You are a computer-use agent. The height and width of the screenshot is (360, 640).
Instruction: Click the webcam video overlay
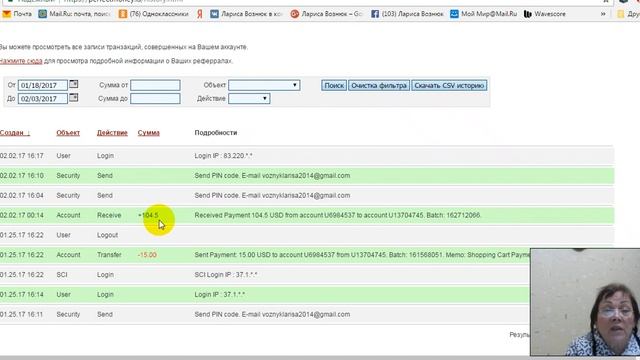pos(585,302)
